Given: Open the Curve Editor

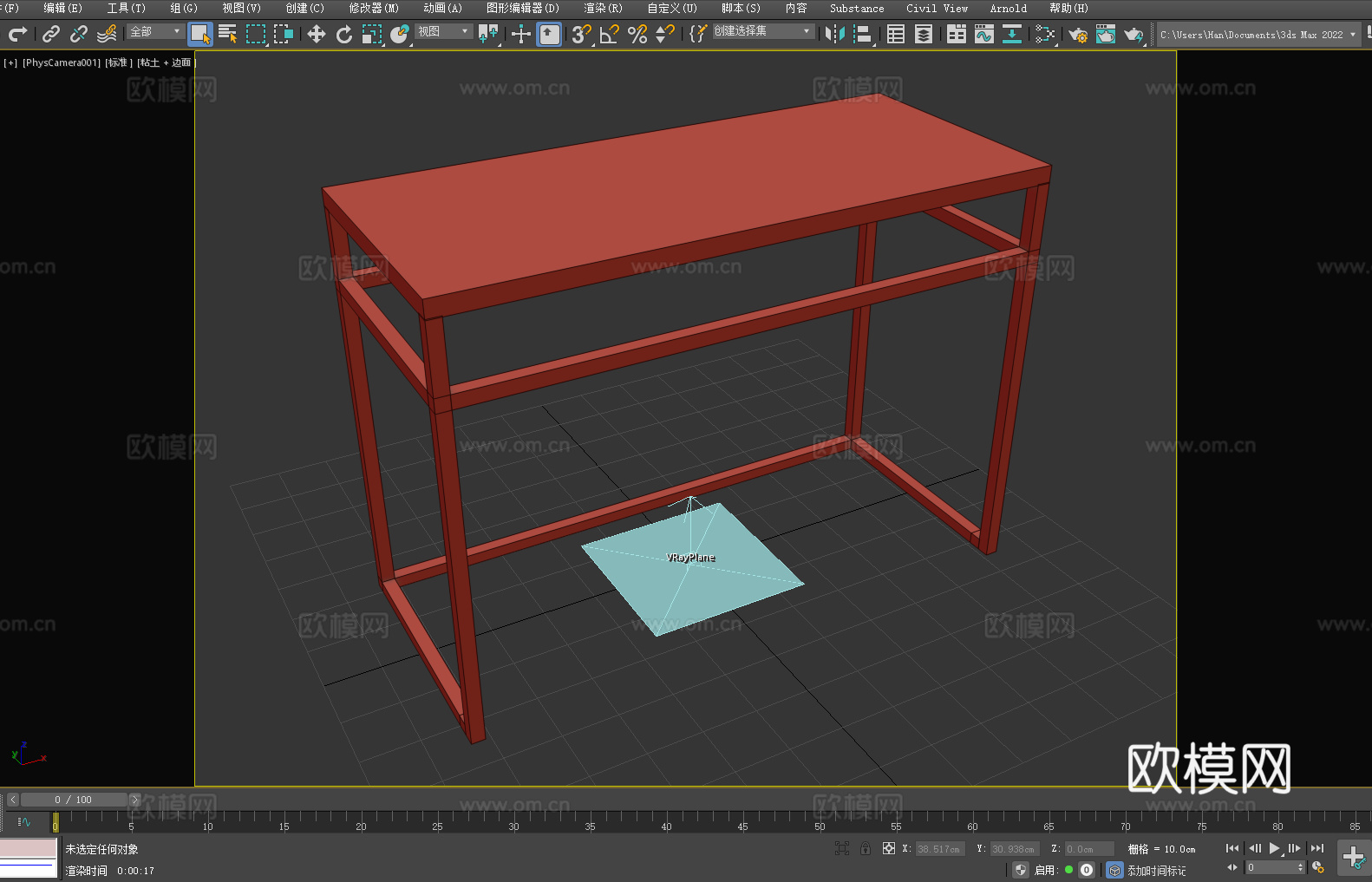Looking at the screenshot, I should pyautogui.click(x=984, y=34).
